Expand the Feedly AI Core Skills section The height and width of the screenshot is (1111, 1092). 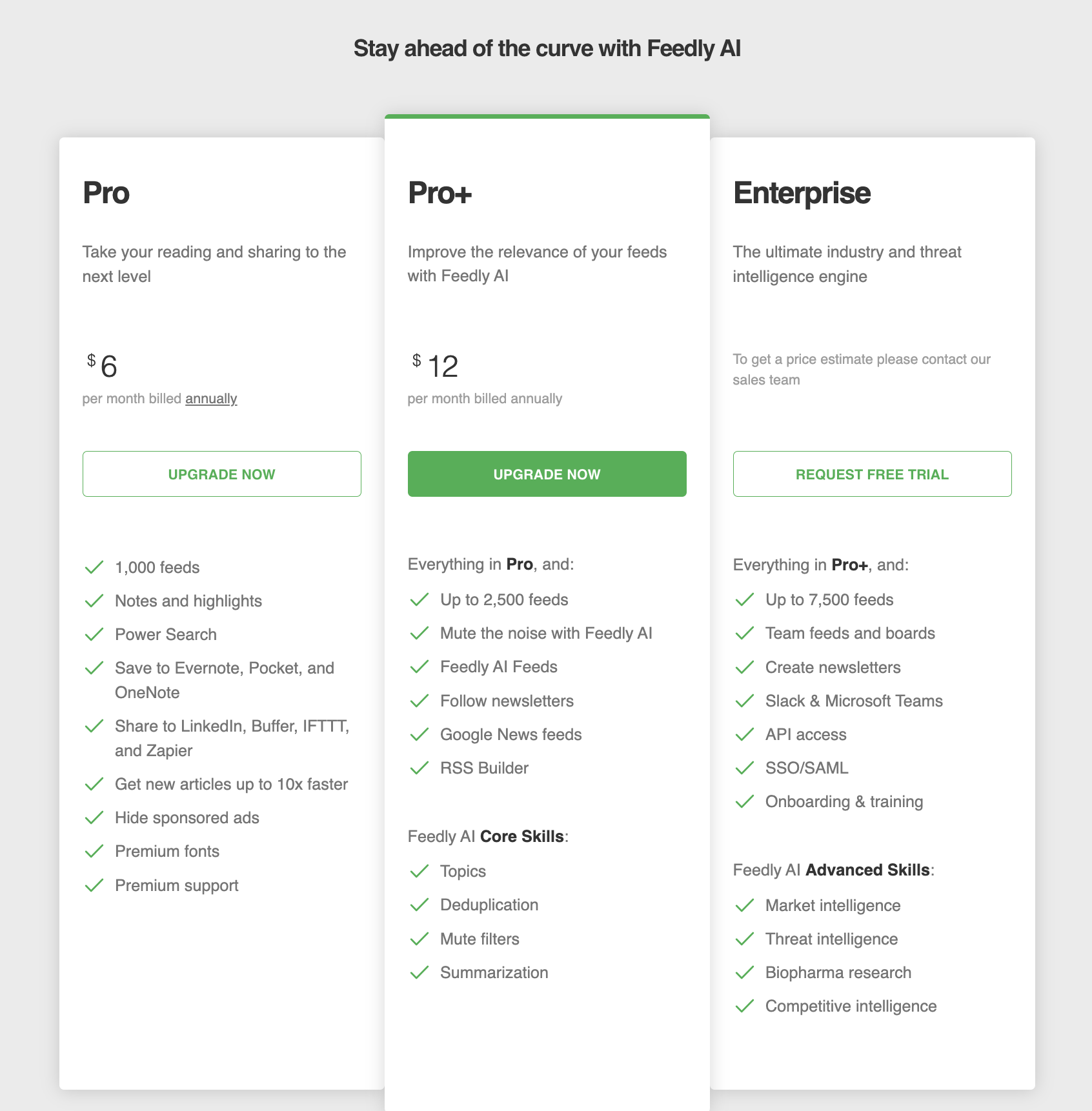click(487, 836)
